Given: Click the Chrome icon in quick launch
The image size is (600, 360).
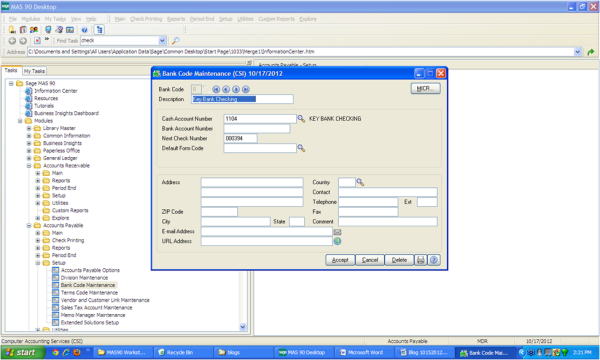Looking at the screenshot, I should click(x=55, y=353).
